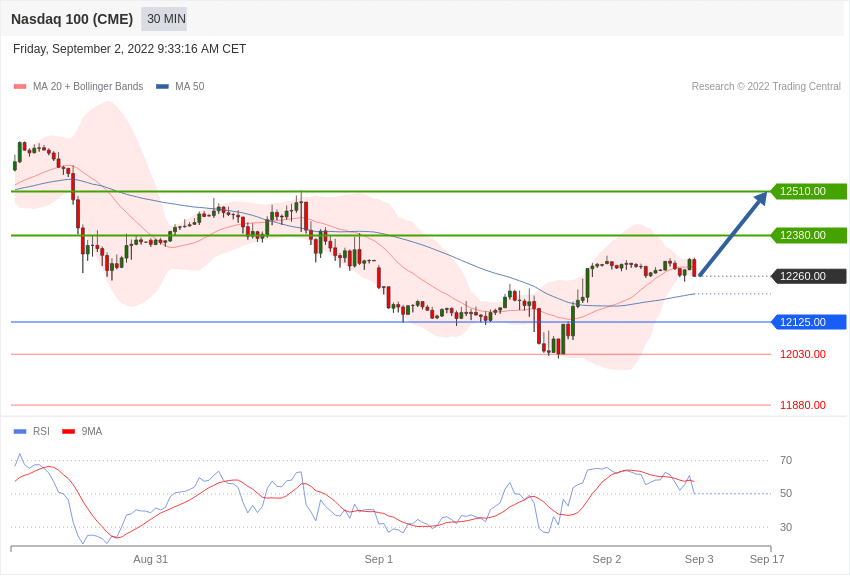Click the 30 MIN timeframe badge
850x576 pixels.
(x=164, y=19)
